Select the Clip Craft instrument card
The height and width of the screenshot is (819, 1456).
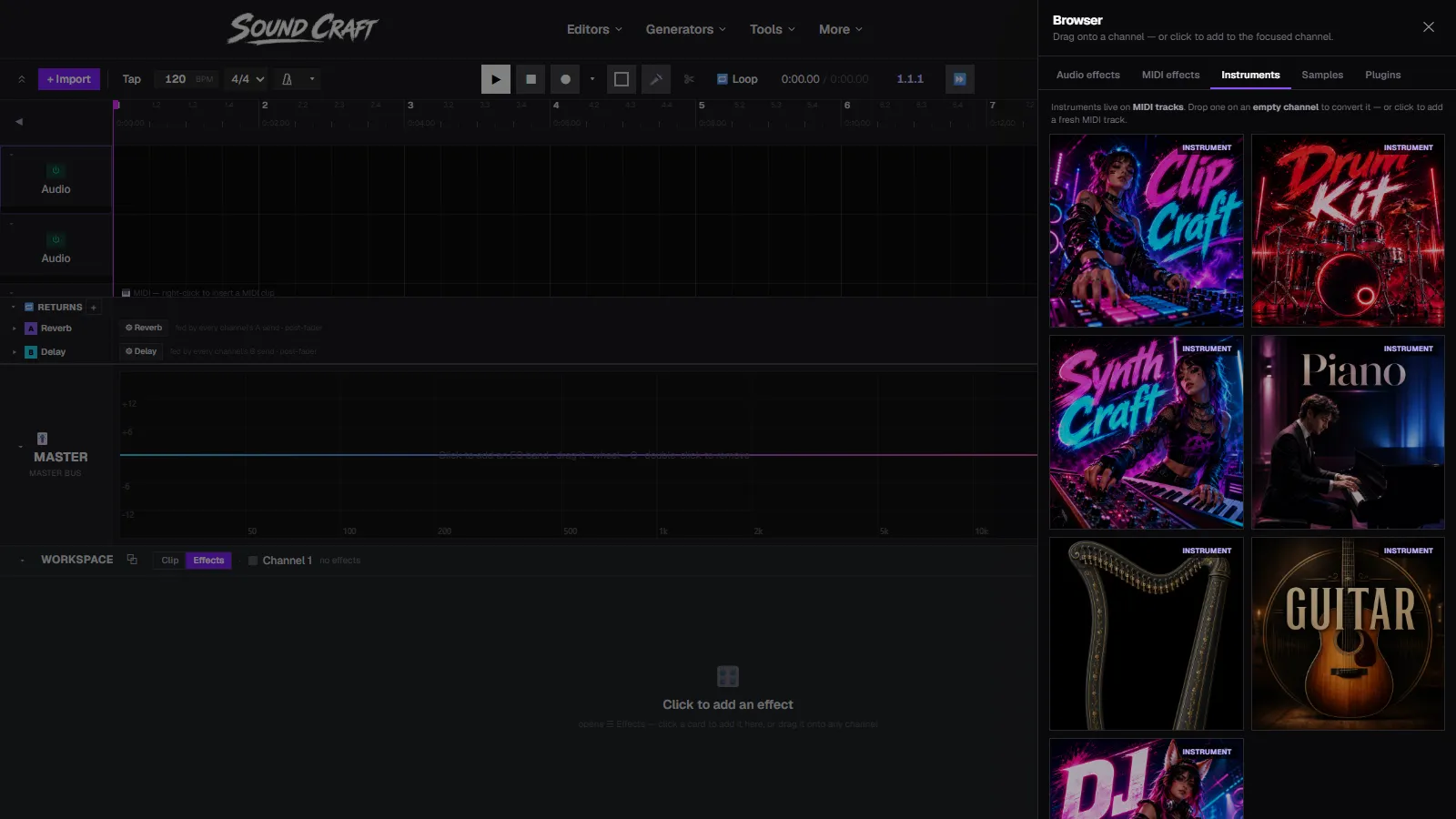(1146, 231)
